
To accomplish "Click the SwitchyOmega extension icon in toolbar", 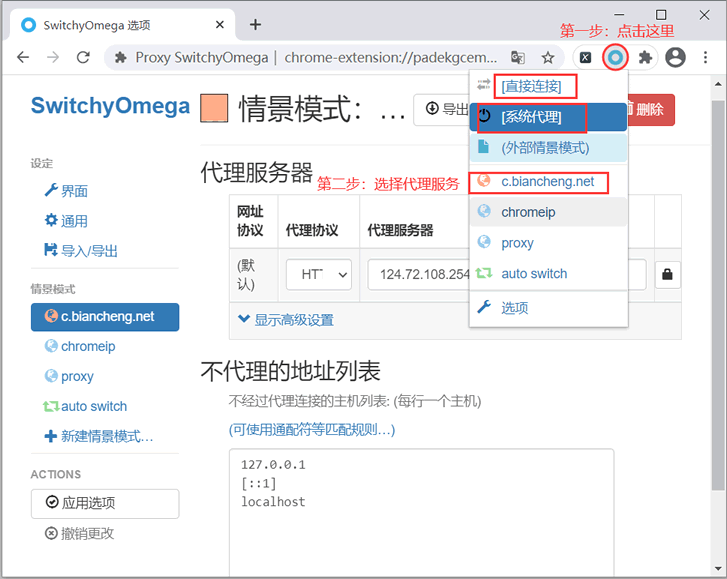I will click(x=616, y=58).
